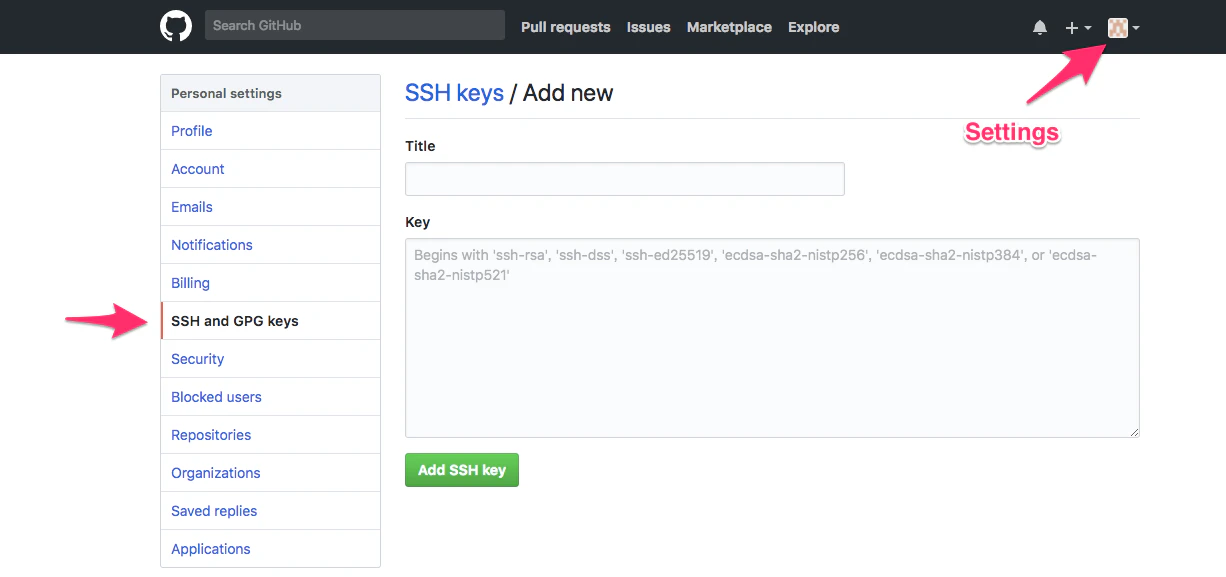Open Blocked users in sidebar
This screenshot has height=577, width=1226.
click(x=270, y=397)
